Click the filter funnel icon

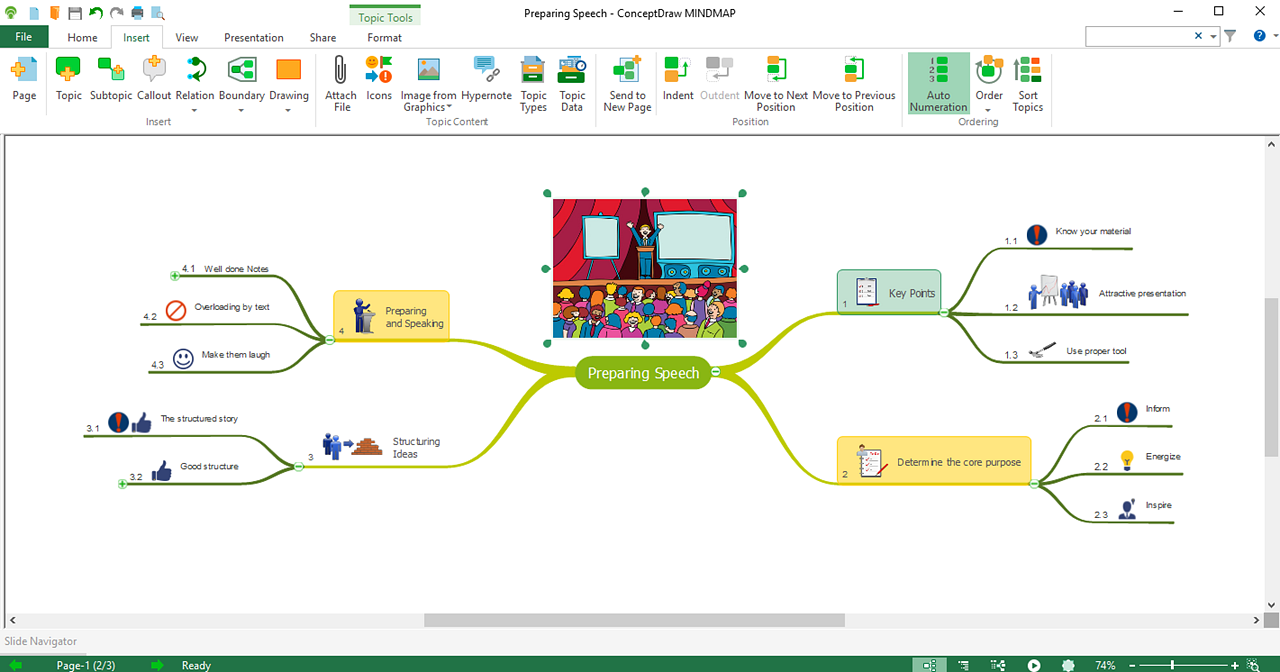[x=1230, y=36]
